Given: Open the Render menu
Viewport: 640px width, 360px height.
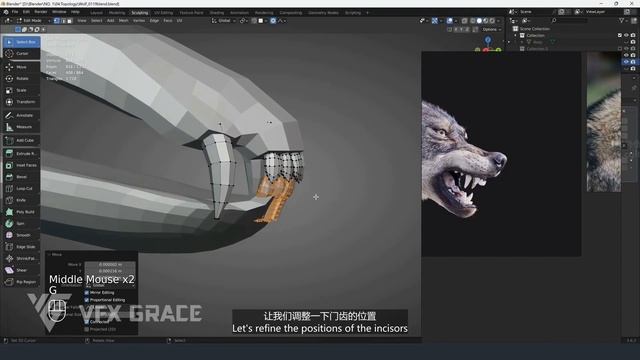Looking at the screenshot, I should (x=41, y=12).
